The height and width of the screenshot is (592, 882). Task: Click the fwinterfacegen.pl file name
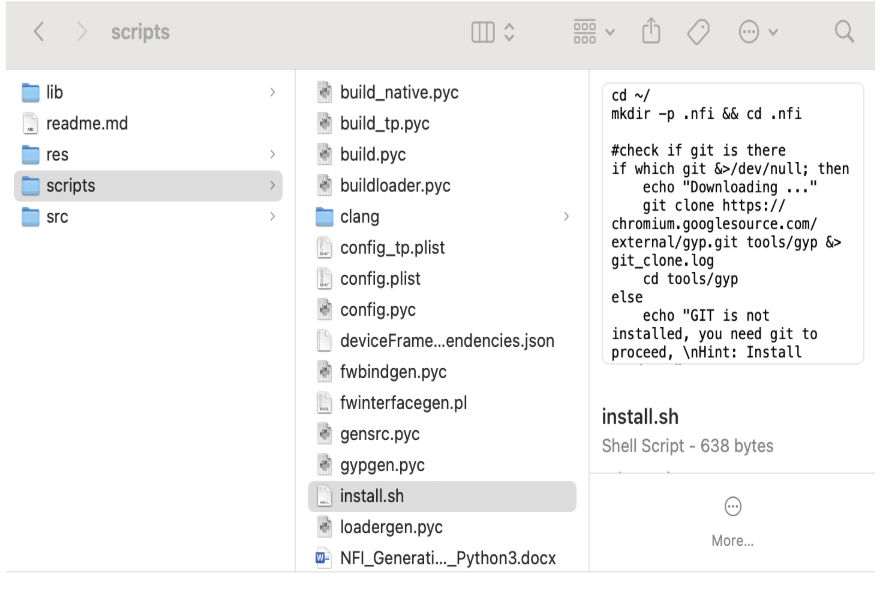click(x=404, y=403)
